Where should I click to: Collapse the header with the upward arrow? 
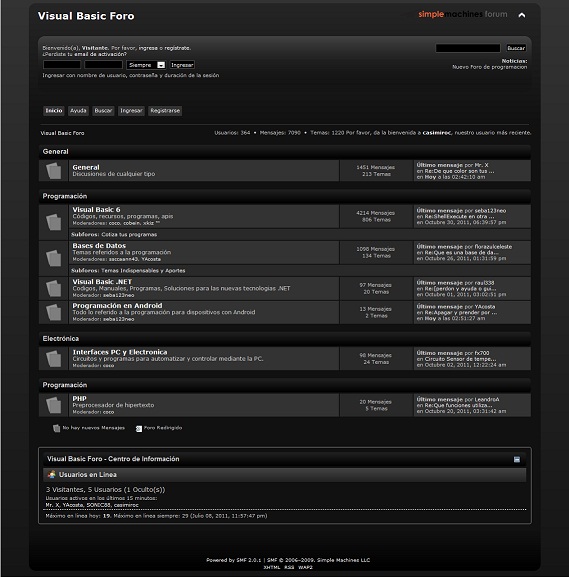522,15
